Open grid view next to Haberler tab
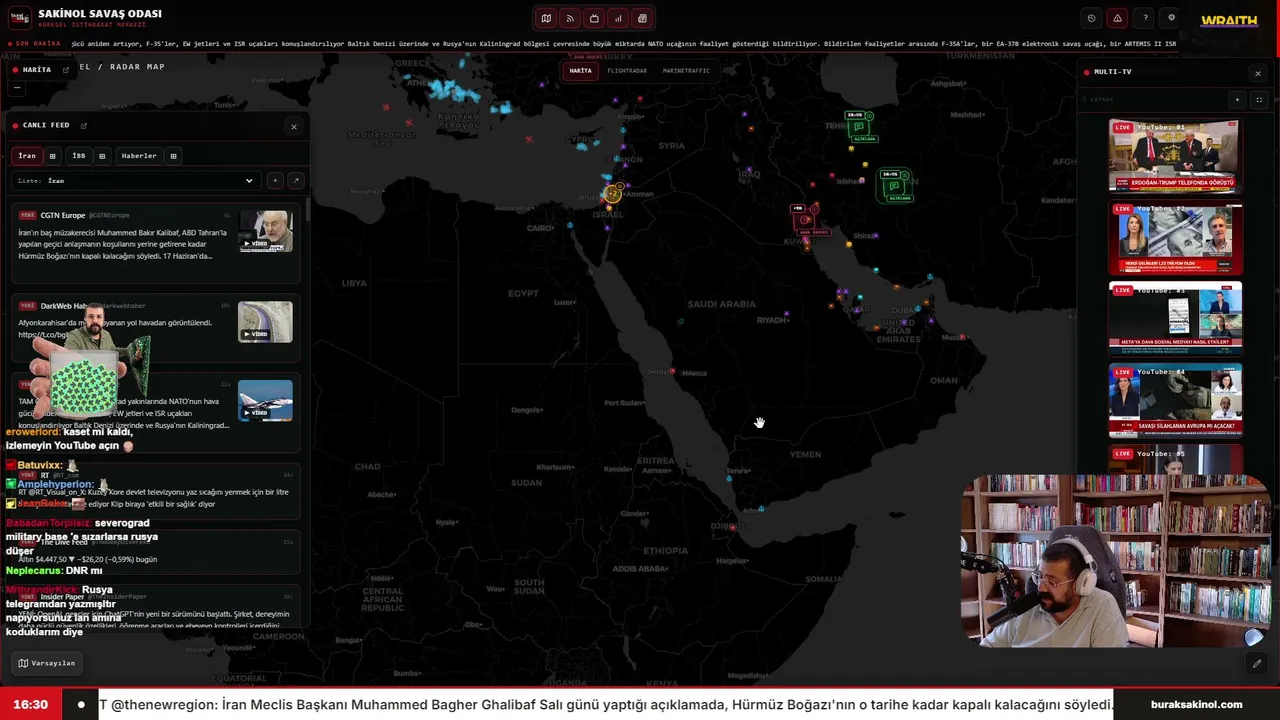This screenshot has width=1280, height=720. (x=173, y=156)
